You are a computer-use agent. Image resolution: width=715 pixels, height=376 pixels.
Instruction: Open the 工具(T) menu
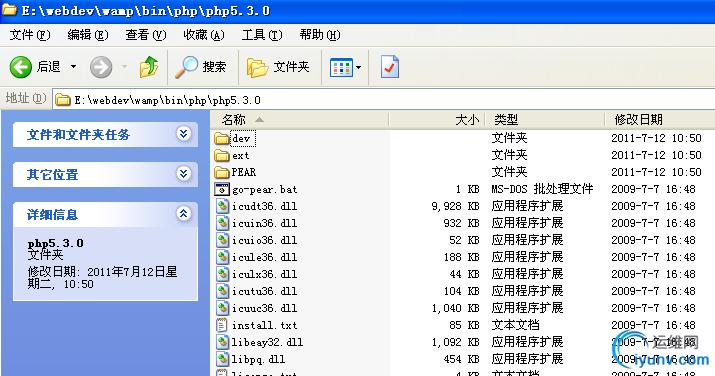(262, 35)
